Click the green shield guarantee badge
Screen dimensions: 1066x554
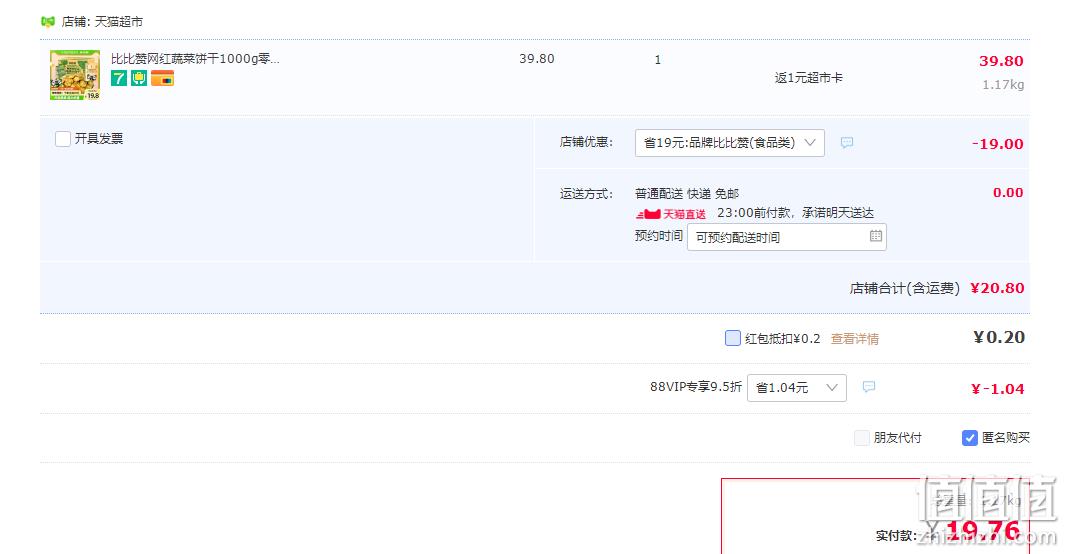pyautogui.click(x=139, y=78)
